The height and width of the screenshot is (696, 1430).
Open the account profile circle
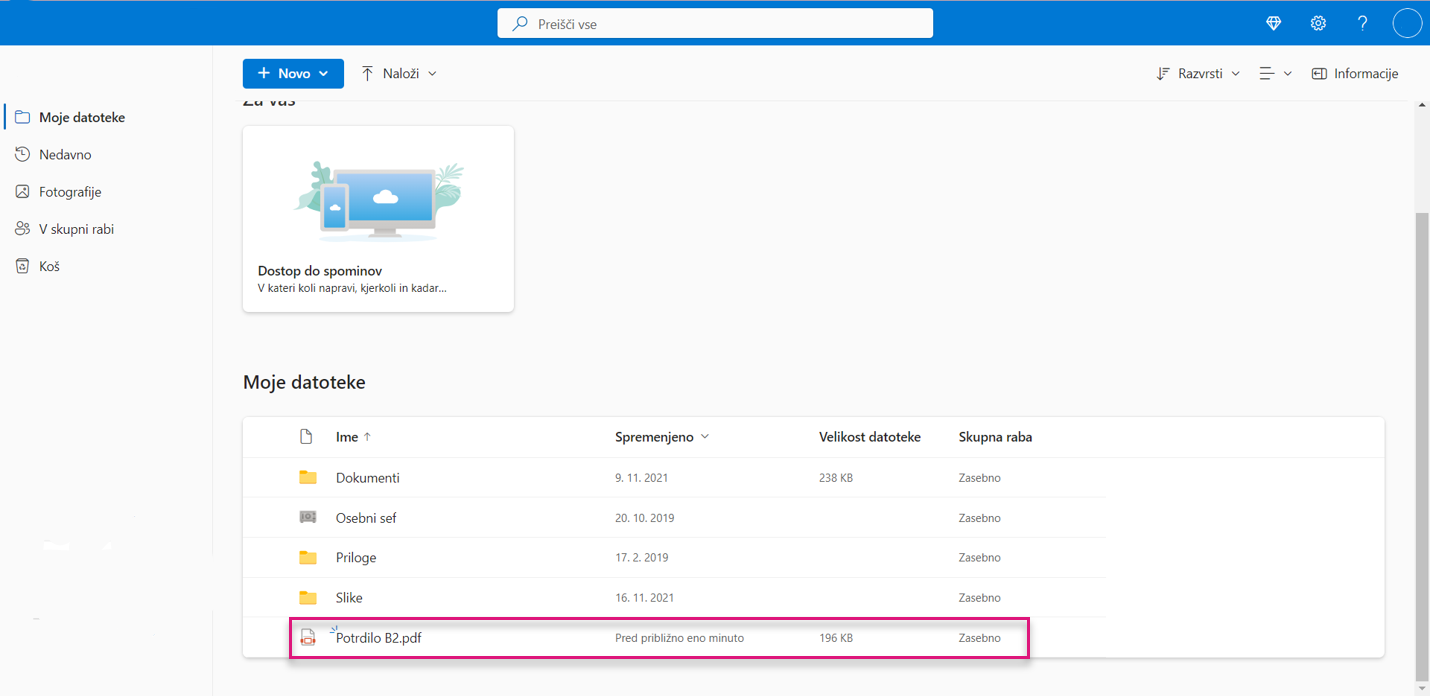coord(1407,23)
